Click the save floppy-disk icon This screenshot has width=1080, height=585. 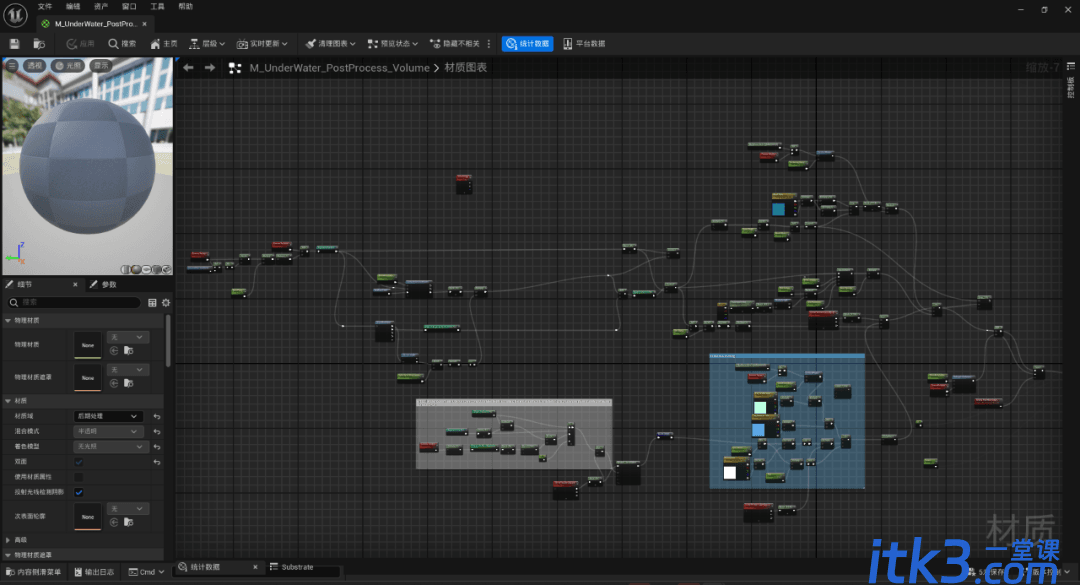14,43
